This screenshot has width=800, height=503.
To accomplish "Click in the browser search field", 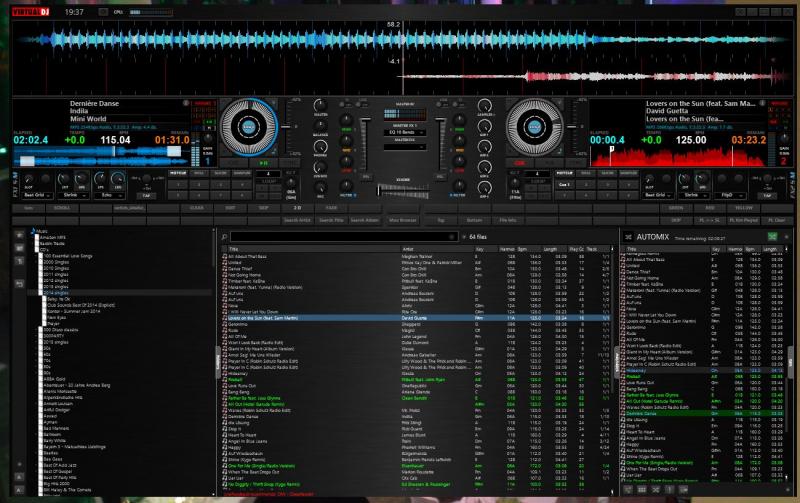I will pos(343,237).
